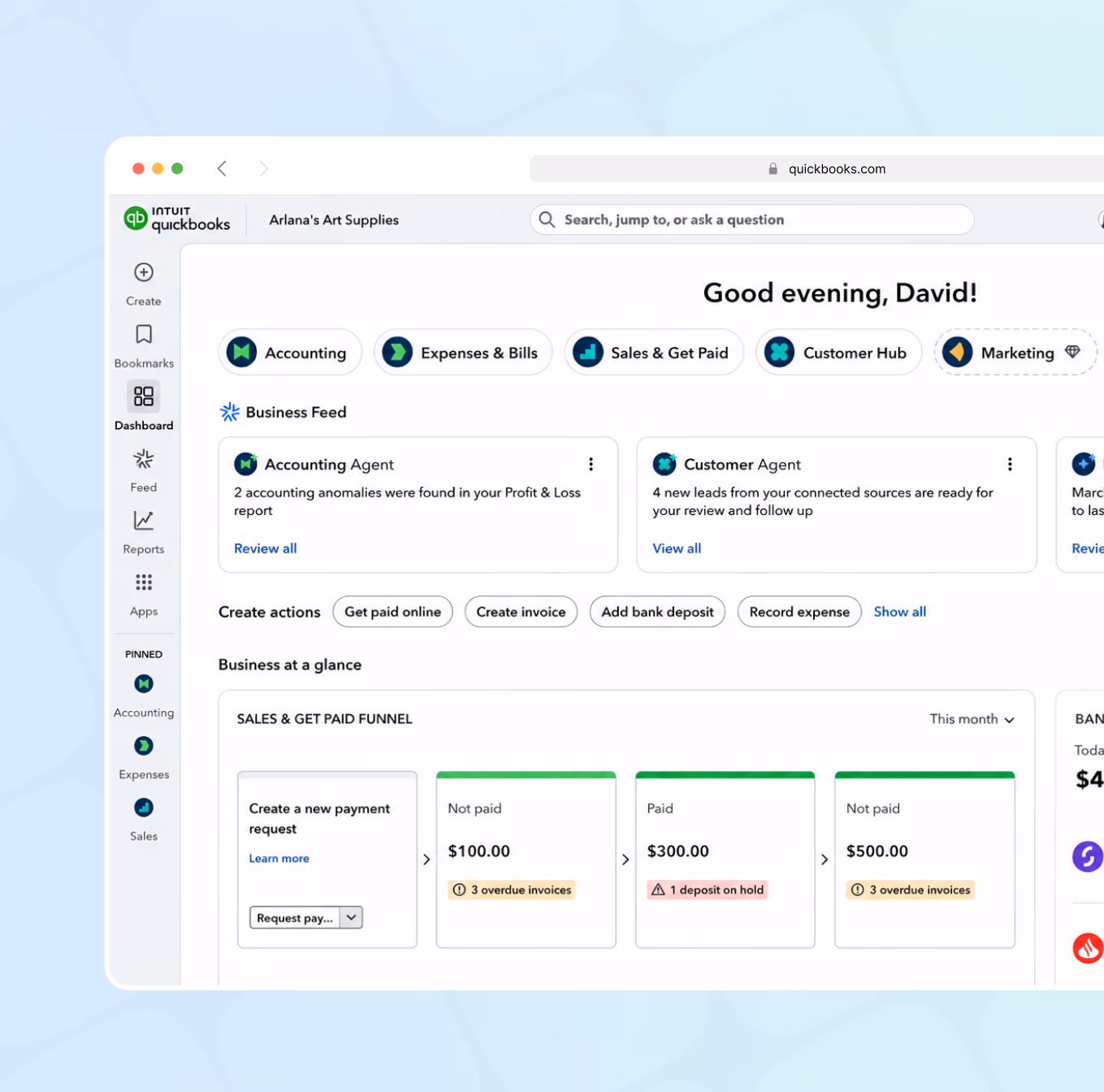Click Review all in Accounting Agent

click(x=266, y=548)
